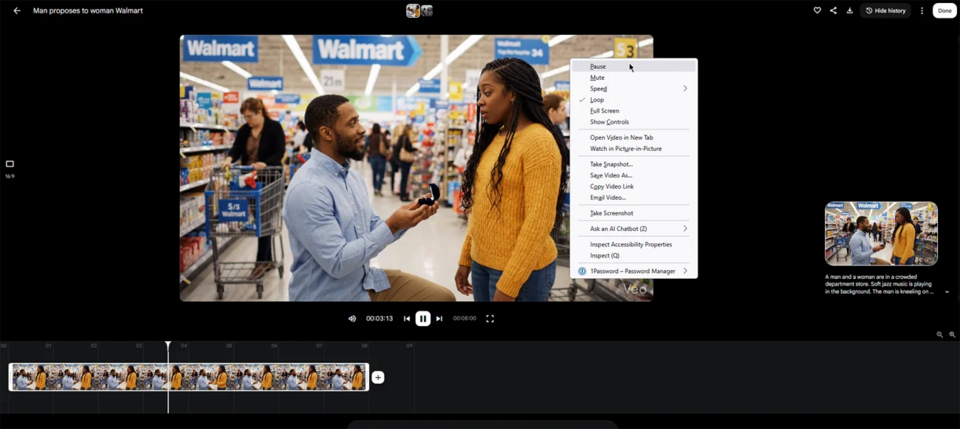Image resolution: width=960 pixels, height=429 pixels.
Task: Choose Save Video As... in the context menu
Action: click(634, 175)
